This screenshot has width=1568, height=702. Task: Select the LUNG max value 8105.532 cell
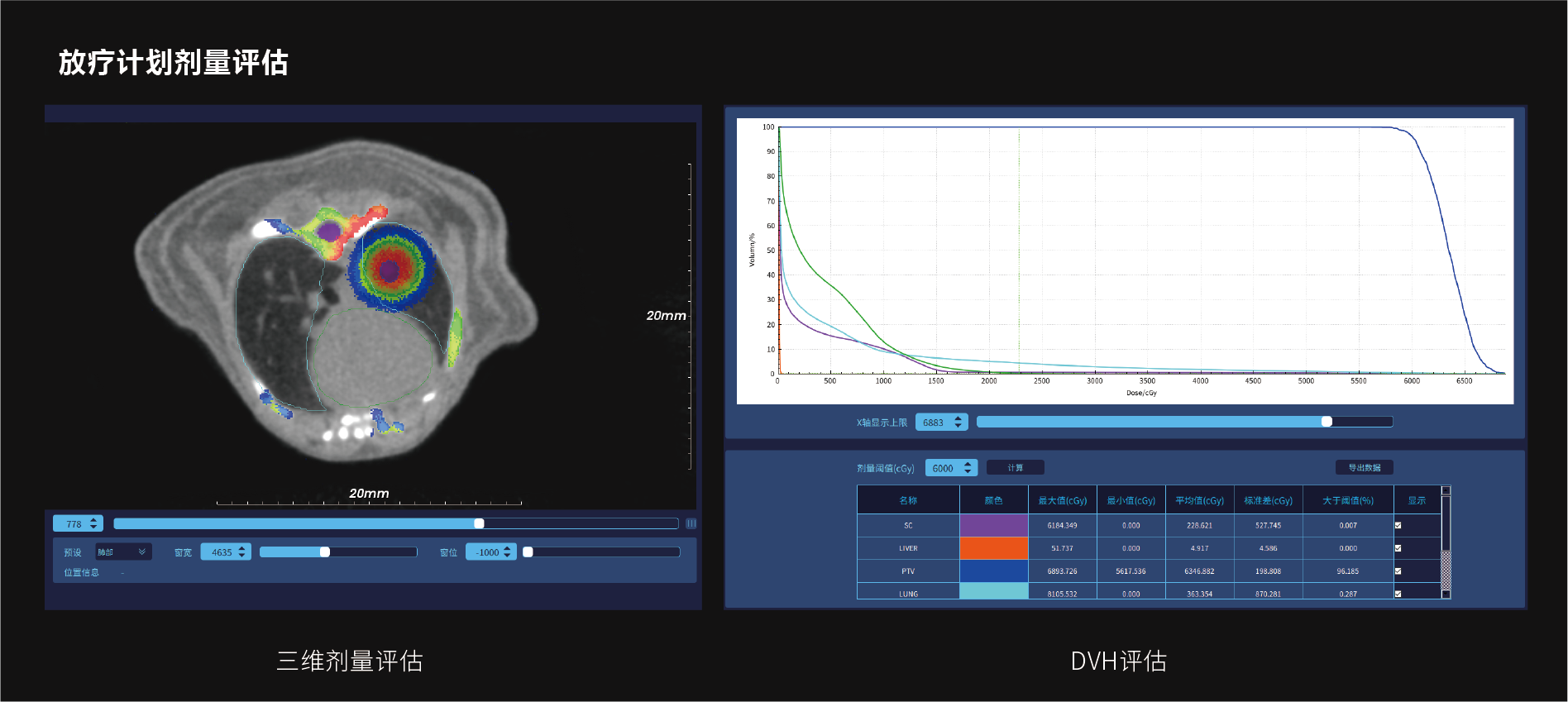(x=1063, y=592)
